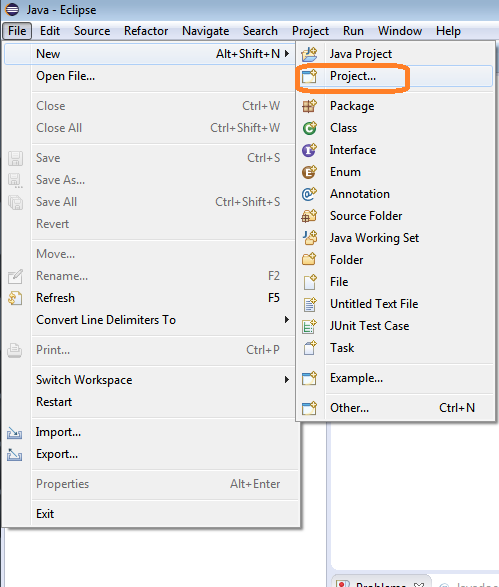
Task: Open the File menu
Action: click(x=17, y=31)
